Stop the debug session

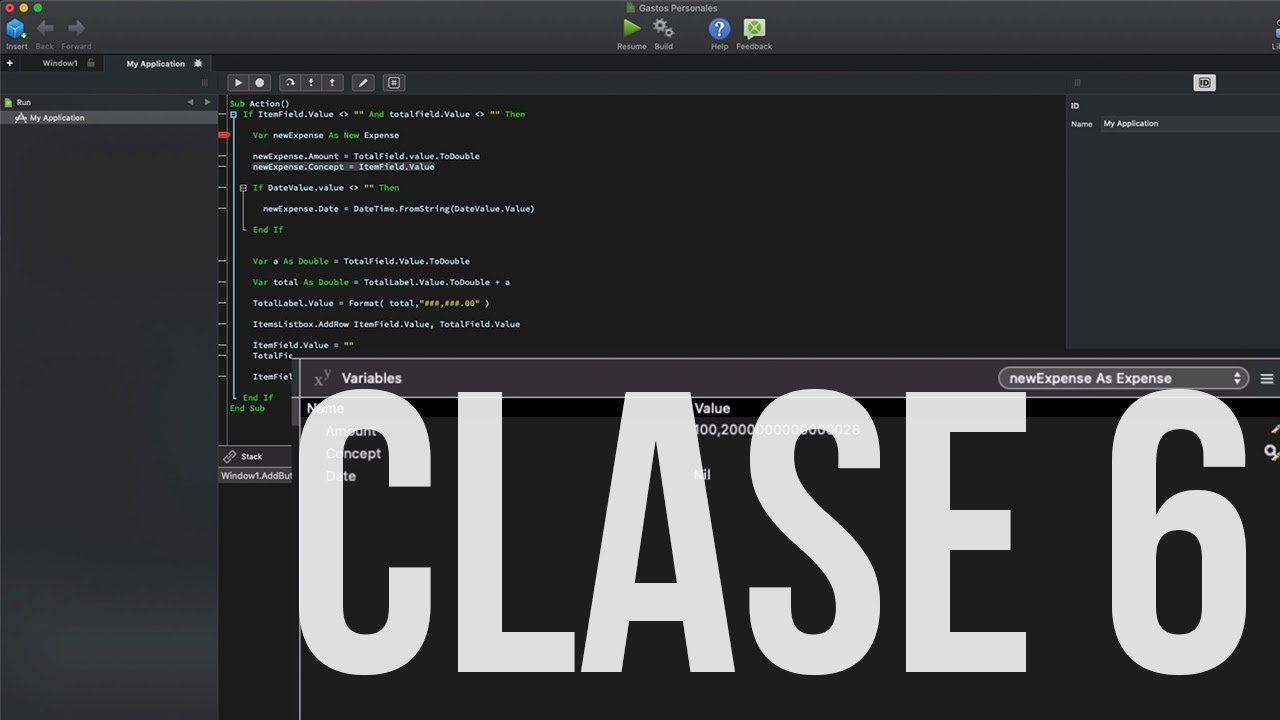pos(260,83)
